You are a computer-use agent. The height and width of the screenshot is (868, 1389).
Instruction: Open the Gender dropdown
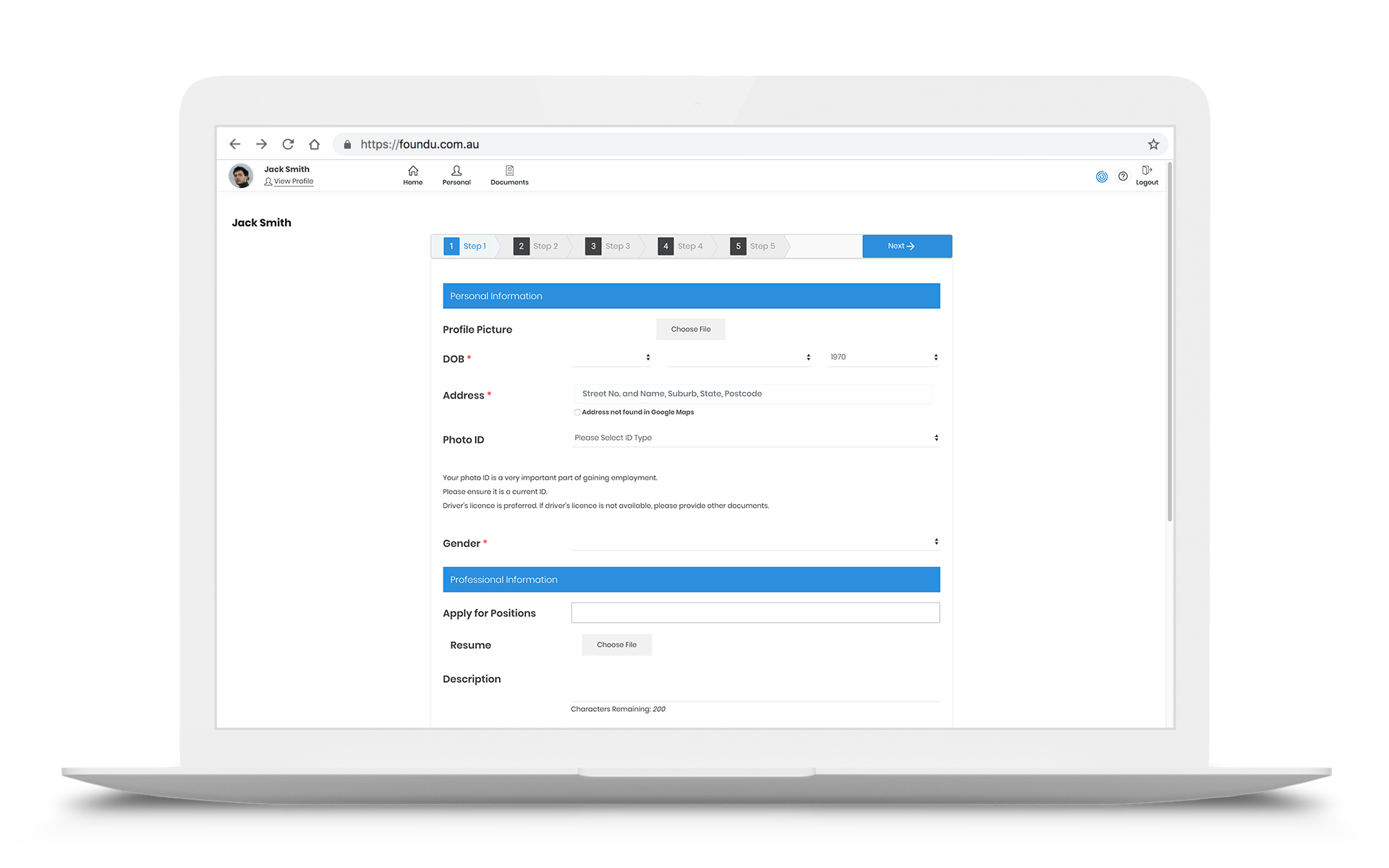pos(755,542)
